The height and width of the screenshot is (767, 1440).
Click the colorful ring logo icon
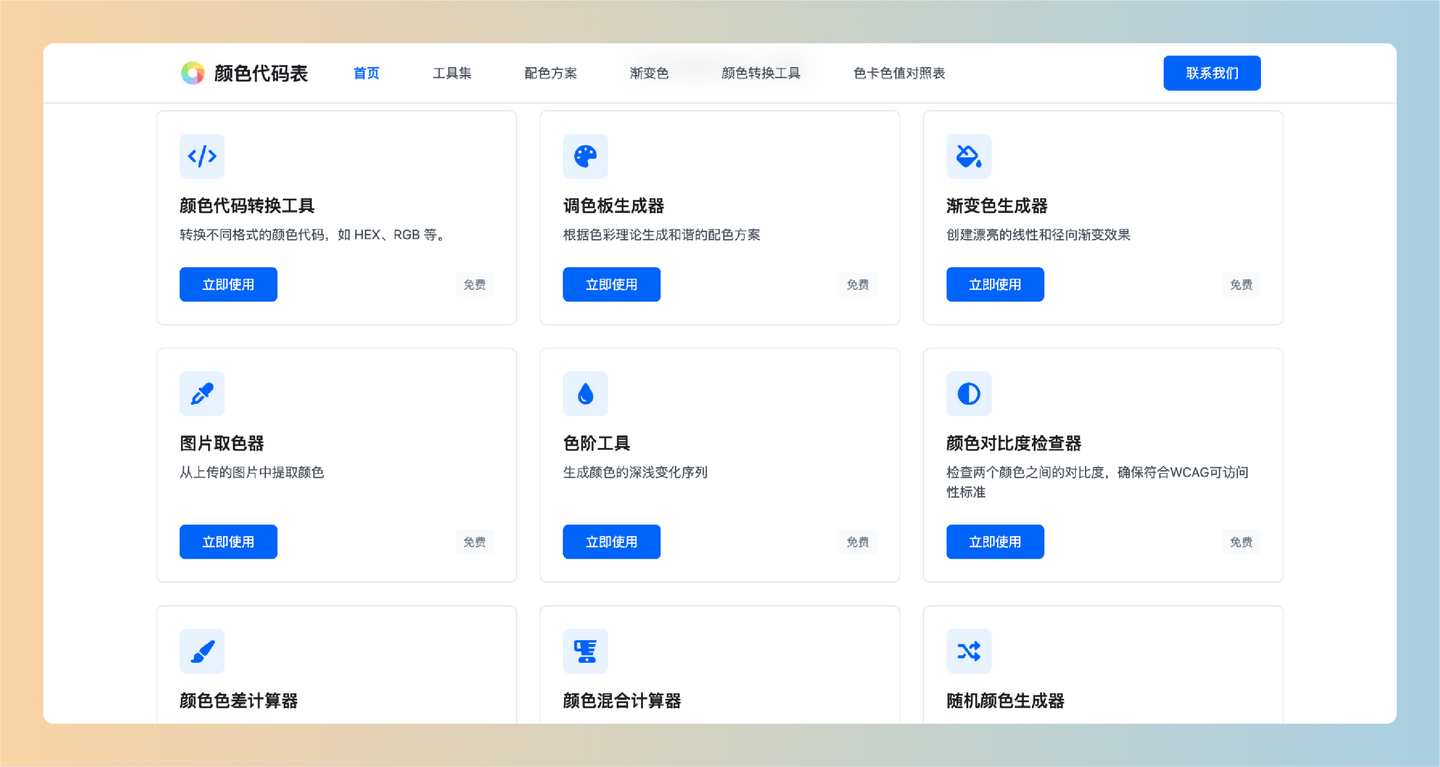(x=192, y=73)
